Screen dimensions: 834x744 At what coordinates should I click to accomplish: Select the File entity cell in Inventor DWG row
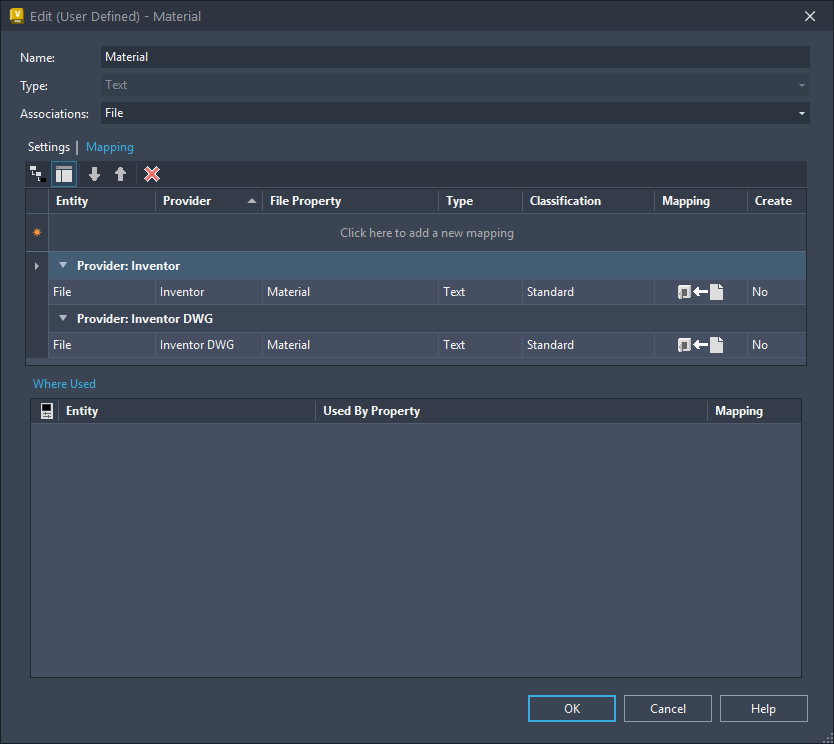click(x=102, y=345)
